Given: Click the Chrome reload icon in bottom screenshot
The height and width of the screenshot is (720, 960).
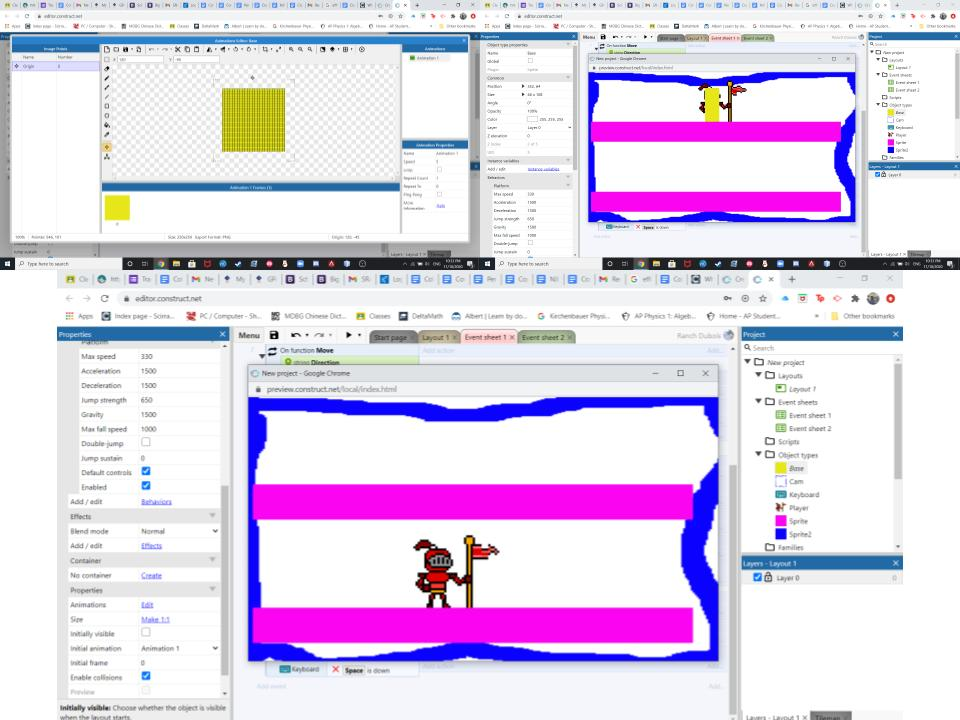Looking at the screenshot, I should [x=105, y=298].
